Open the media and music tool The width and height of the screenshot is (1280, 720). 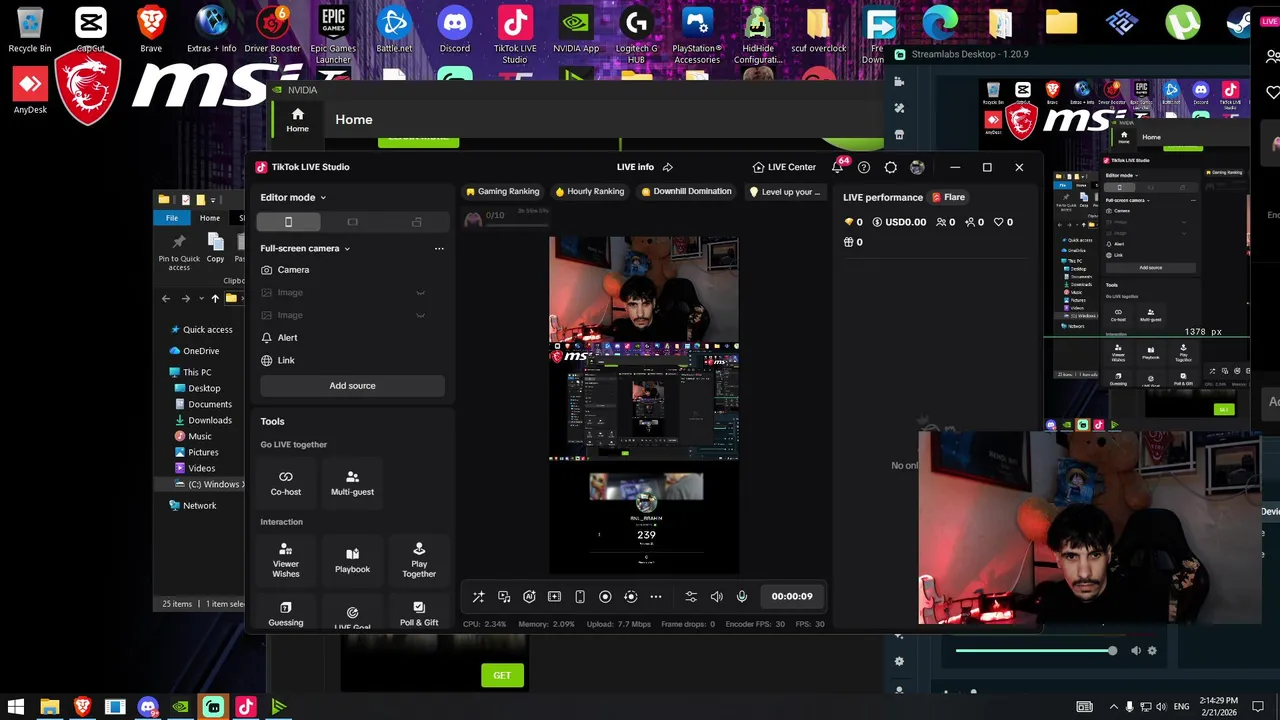pyautogui.click(x=504, y=597)
